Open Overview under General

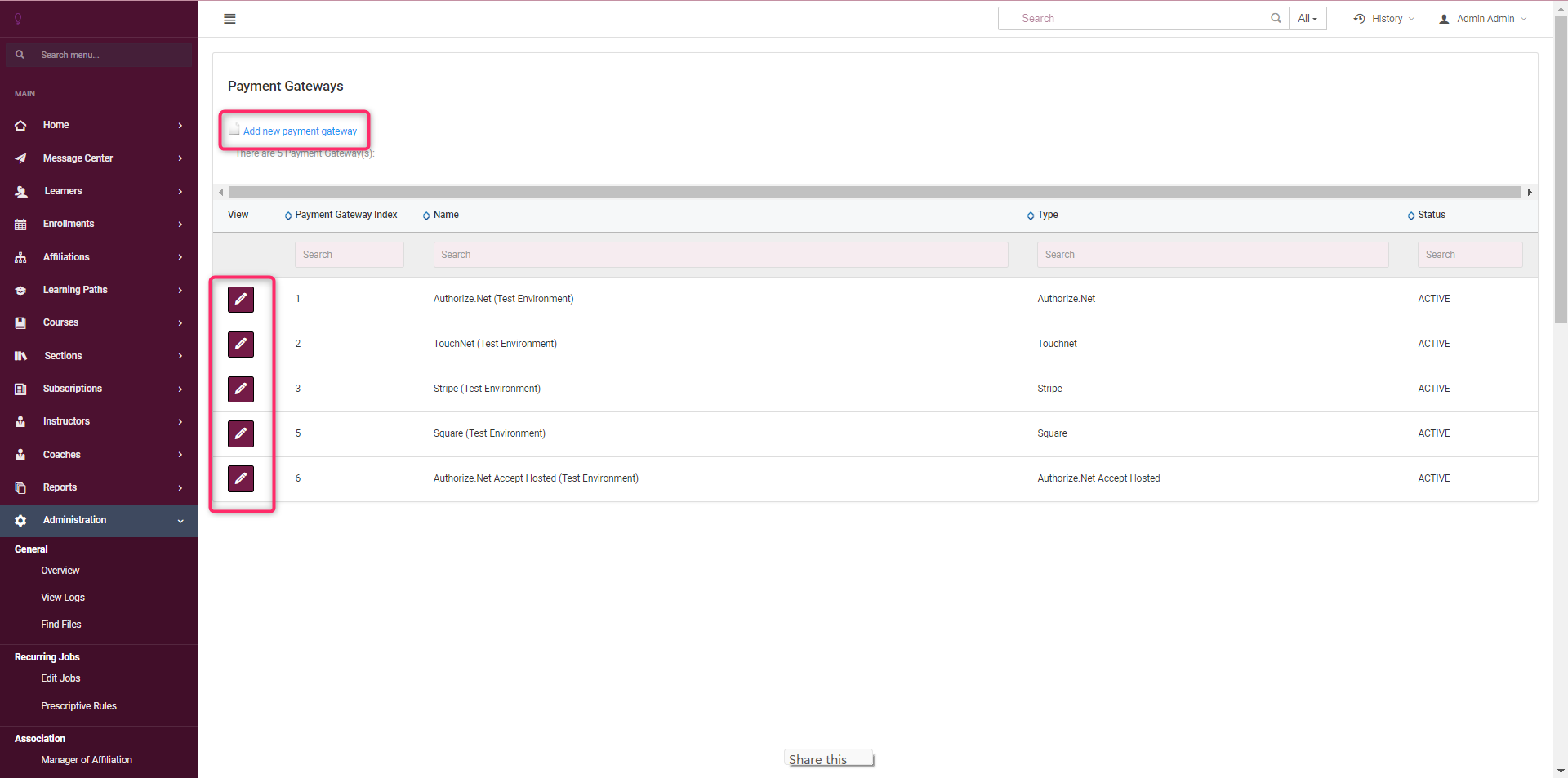[x=60, y=571]
